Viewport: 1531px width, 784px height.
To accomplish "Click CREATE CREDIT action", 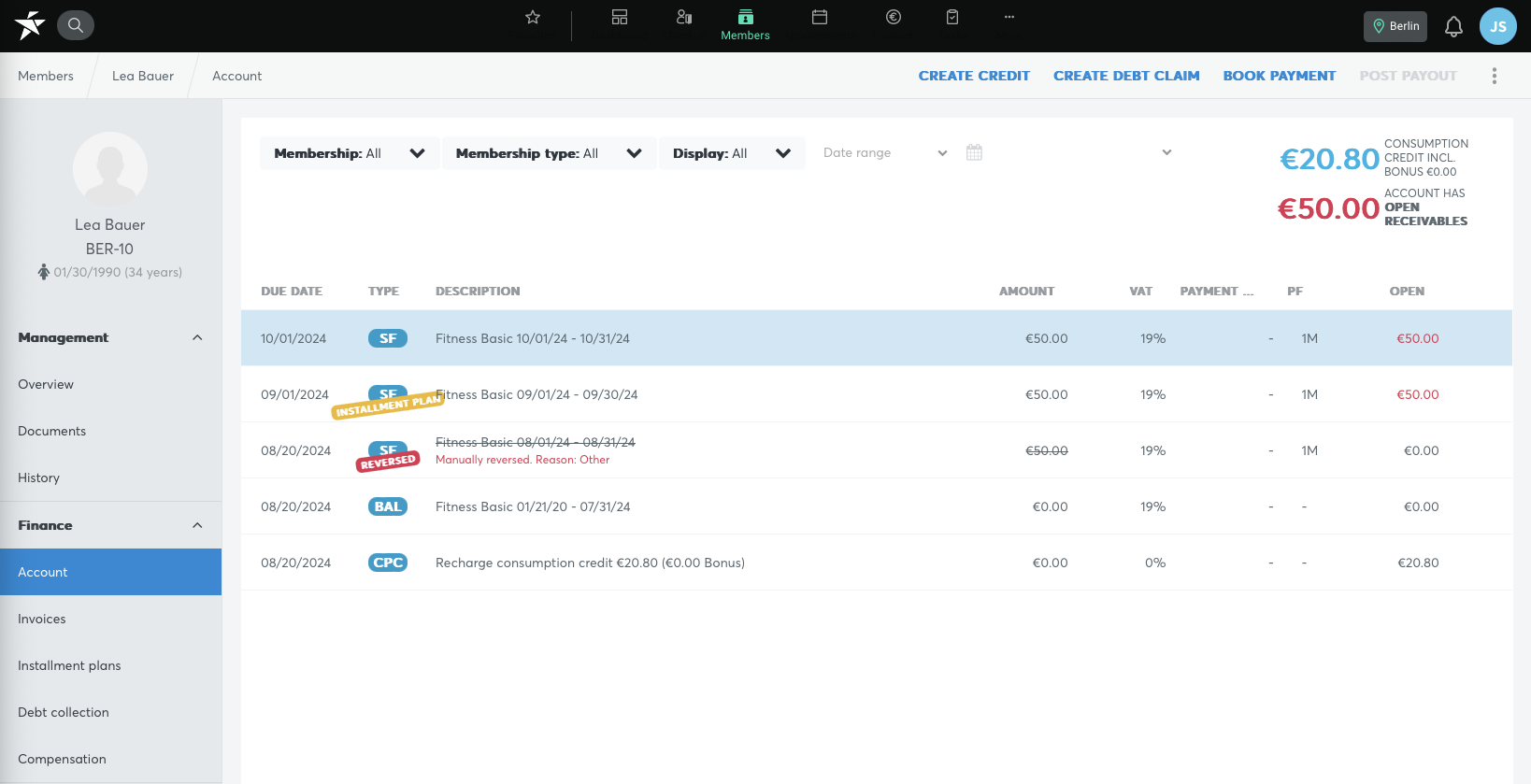I will point(974,76).
